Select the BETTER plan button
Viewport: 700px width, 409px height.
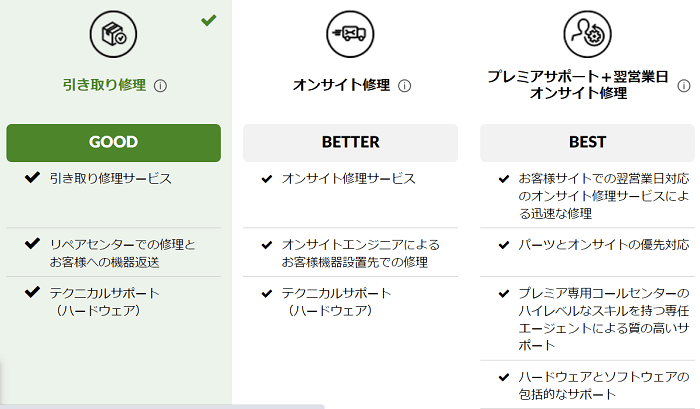pyautogui.click(x=350, y=143)
